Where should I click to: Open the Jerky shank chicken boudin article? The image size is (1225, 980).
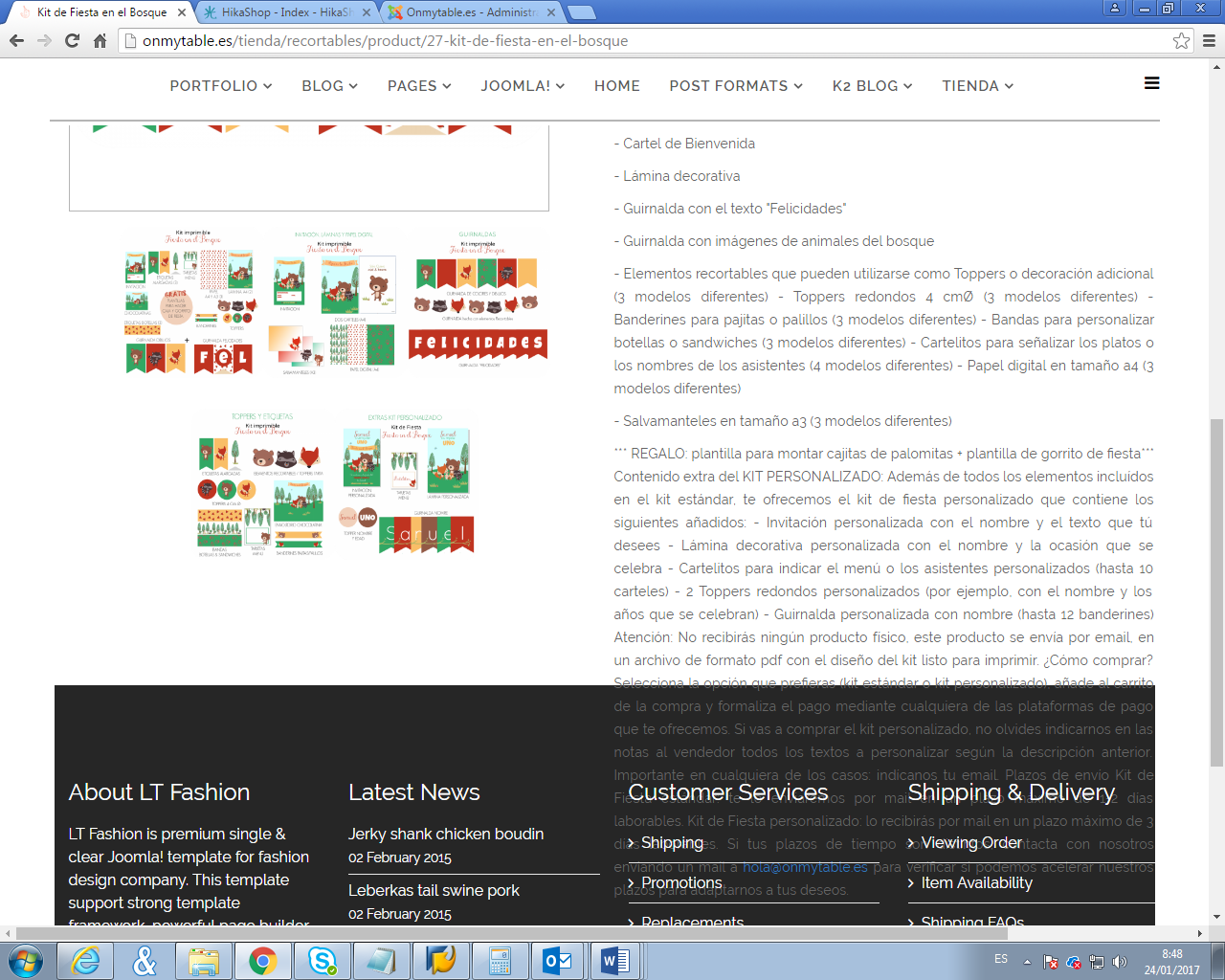point(446,834)
